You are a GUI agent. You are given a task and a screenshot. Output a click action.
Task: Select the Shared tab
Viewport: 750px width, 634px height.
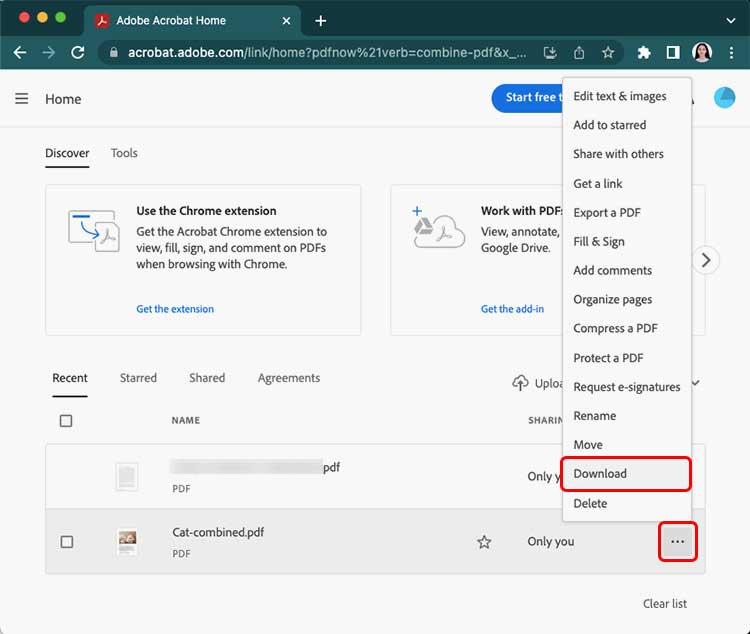pos(207,378)
